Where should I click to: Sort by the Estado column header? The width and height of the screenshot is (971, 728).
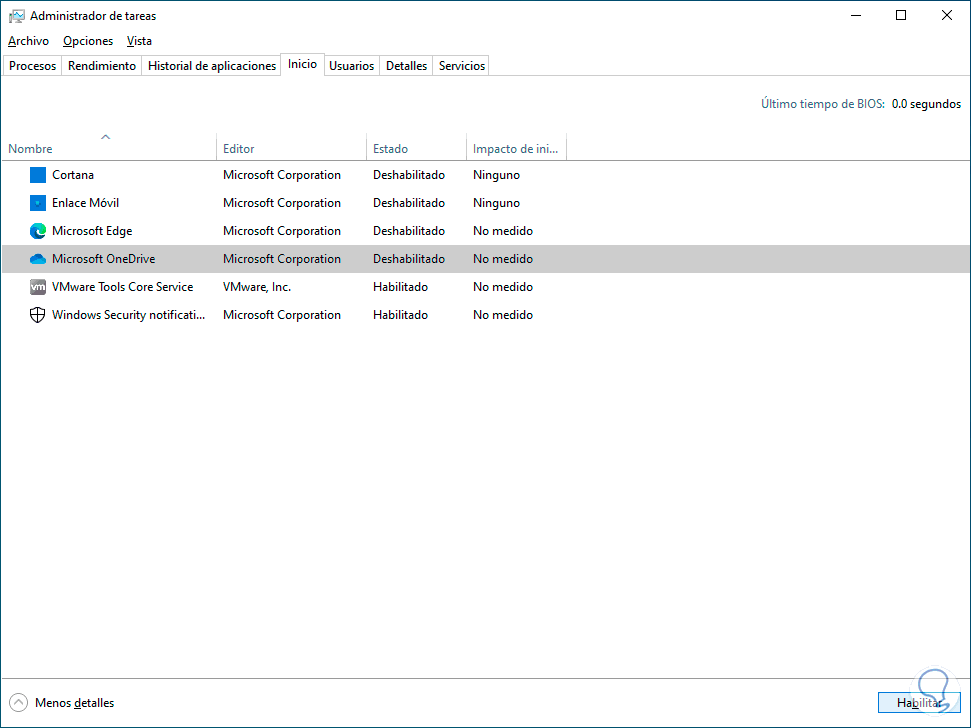pos(416,149)
